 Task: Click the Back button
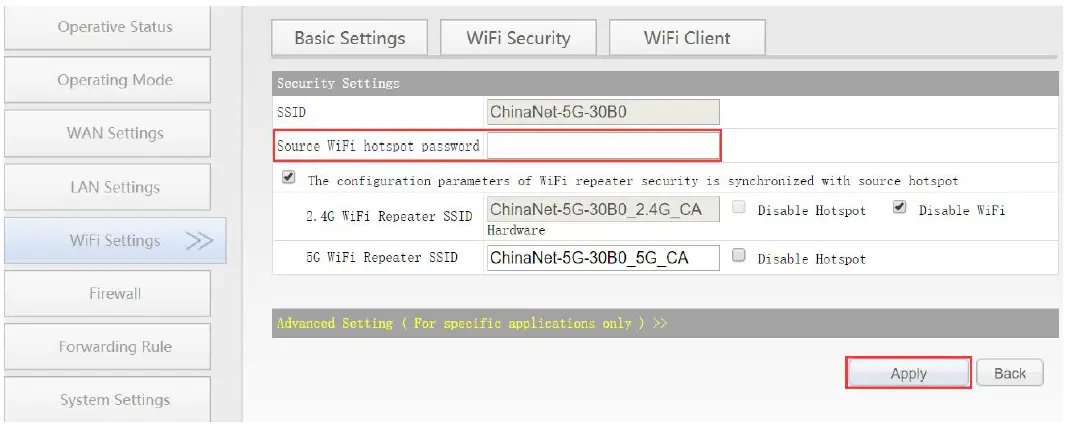pos(1009,374)
